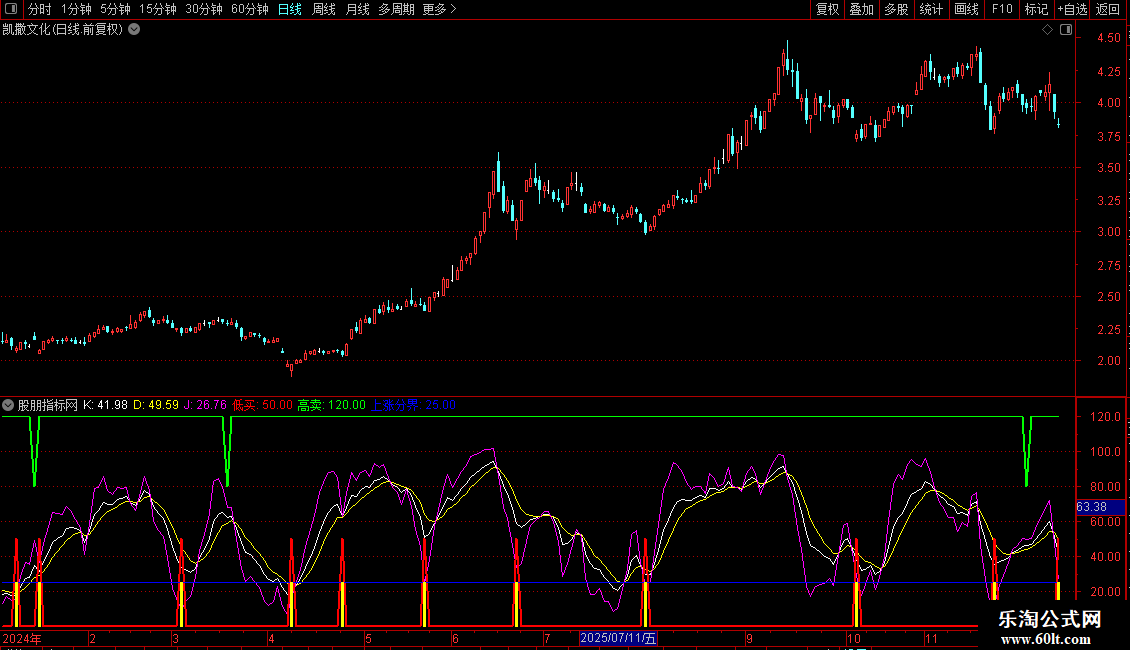The width and height of the screenshot is (1130, 650).
Task: Open 多周期 multi-period view
Action: (x=396, y=9)
